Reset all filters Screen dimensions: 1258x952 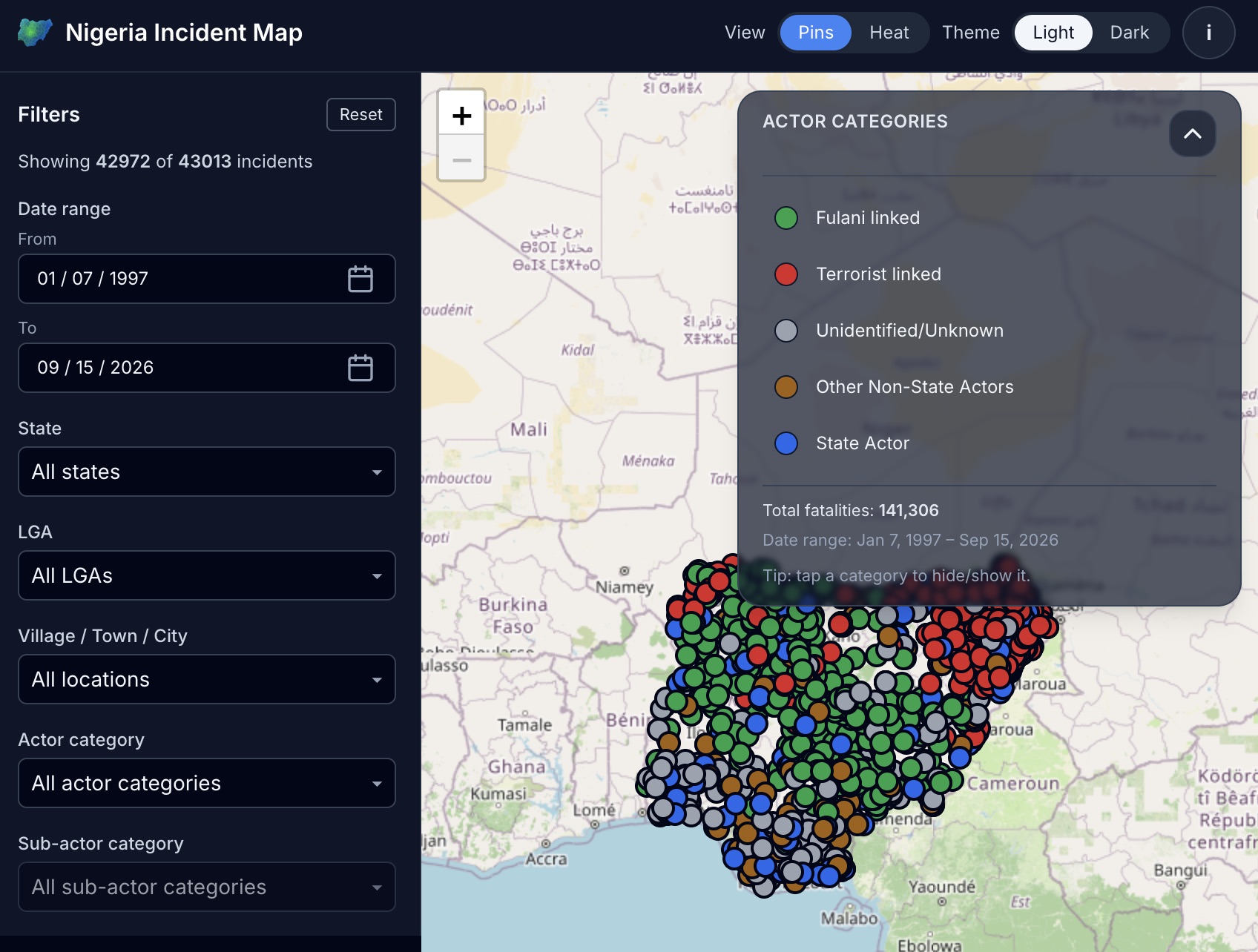361,114
